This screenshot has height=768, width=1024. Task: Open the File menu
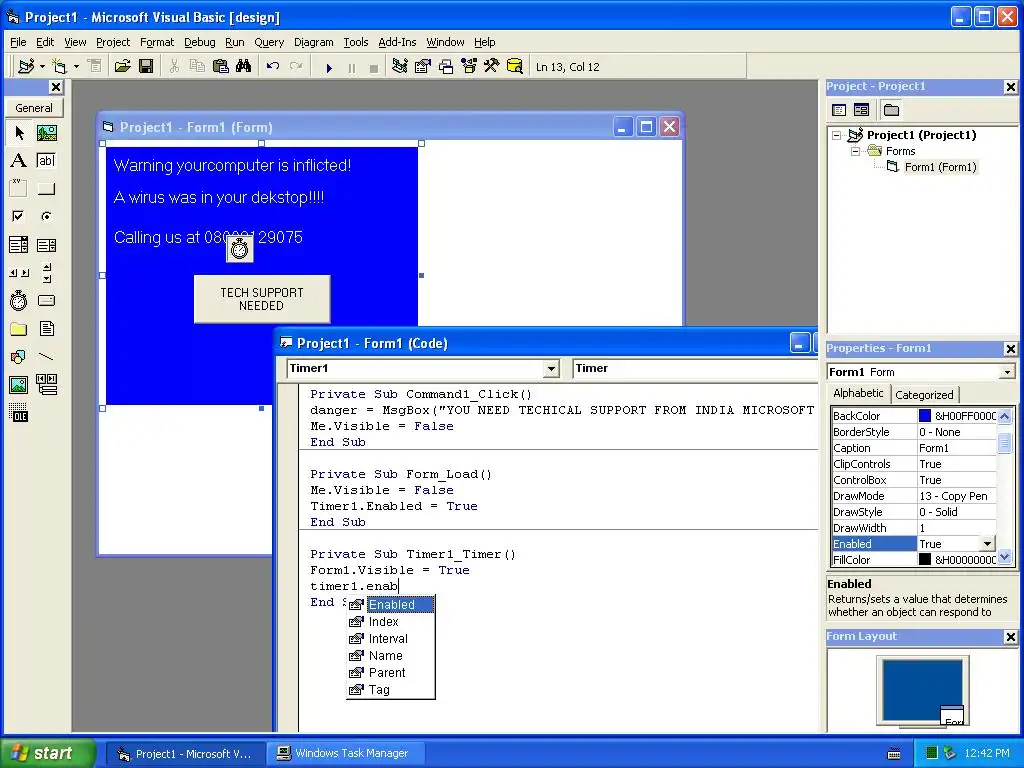[18, 42]
